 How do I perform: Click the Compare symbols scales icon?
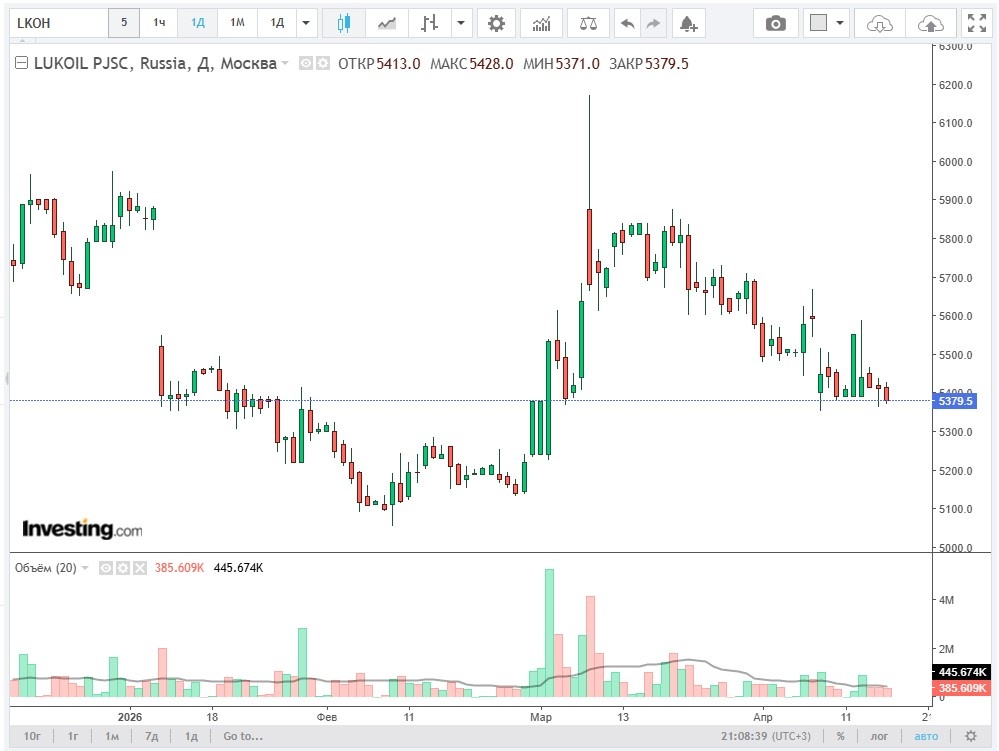(588, 24)
